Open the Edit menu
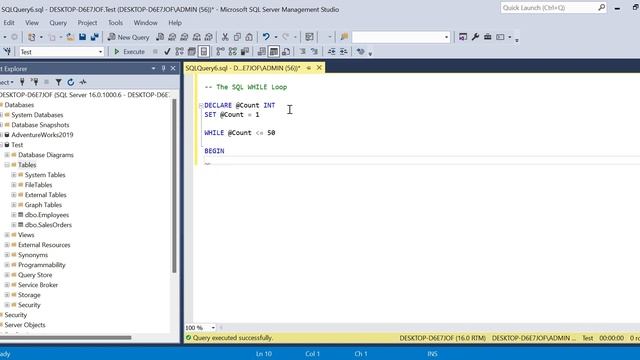The height and width of the screenshot is (360, 640). (9, 23)
